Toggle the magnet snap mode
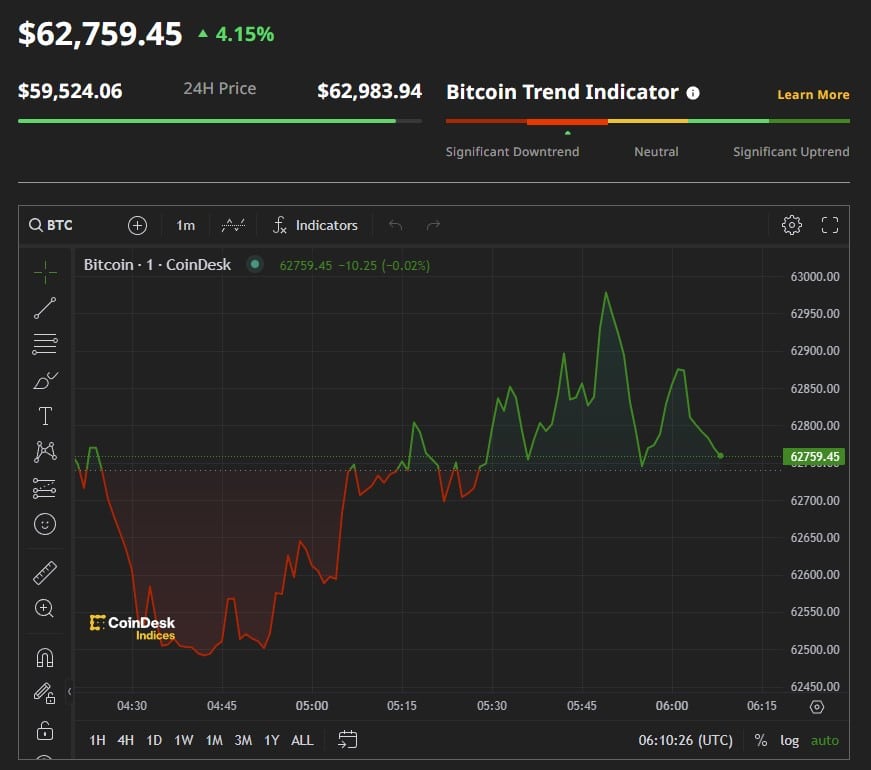This screenshot has width=871, height=770. [x=45, y=658]
